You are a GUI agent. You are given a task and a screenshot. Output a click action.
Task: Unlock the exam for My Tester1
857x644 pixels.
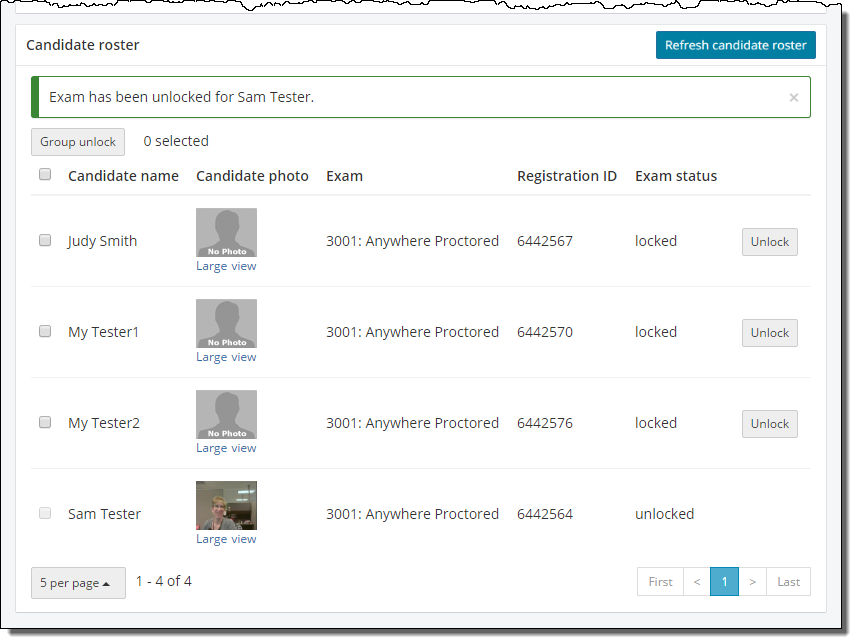pos(769,333)
